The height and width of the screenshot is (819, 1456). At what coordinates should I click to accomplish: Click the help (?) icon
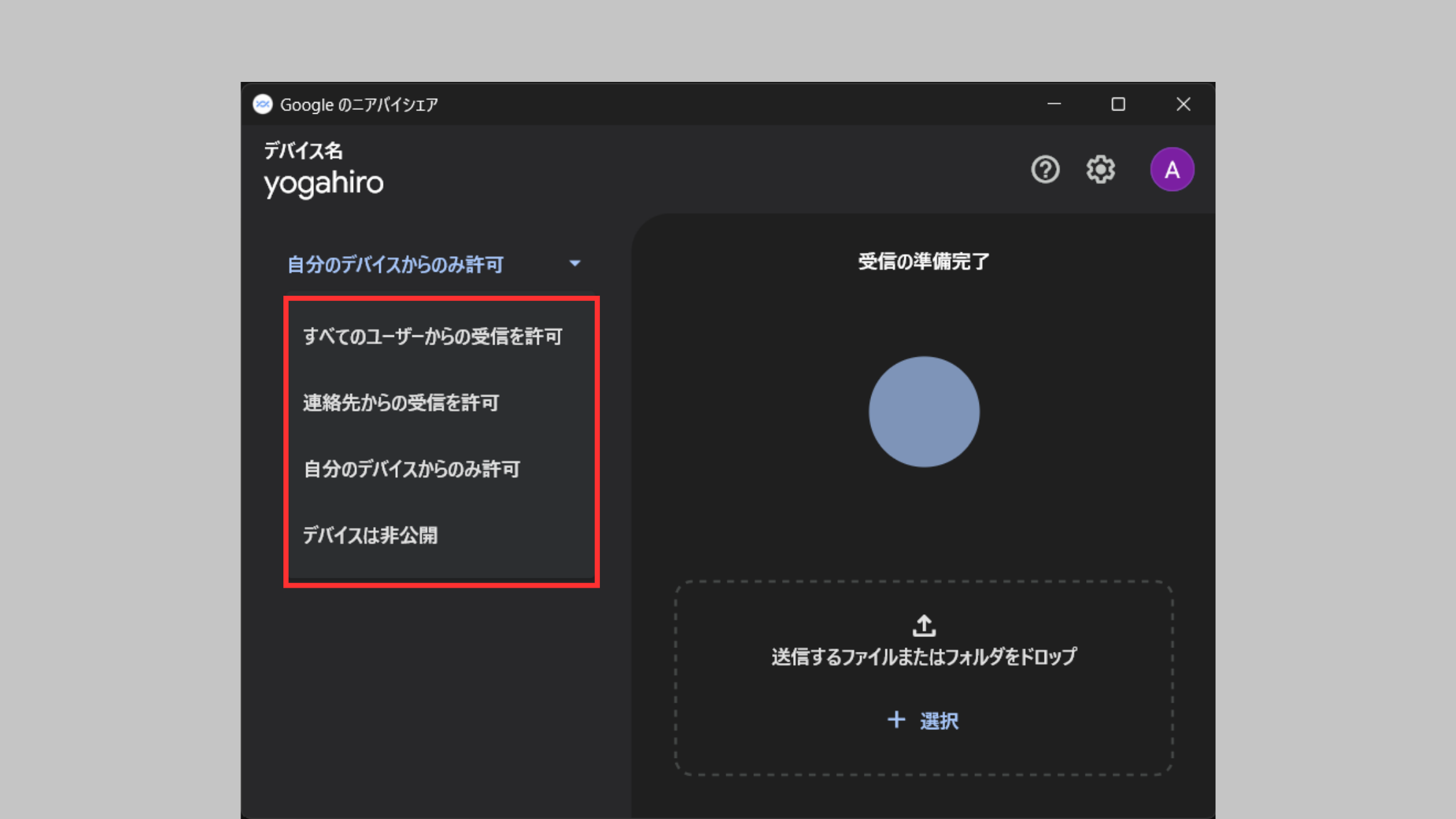[x=1045, y=169]
